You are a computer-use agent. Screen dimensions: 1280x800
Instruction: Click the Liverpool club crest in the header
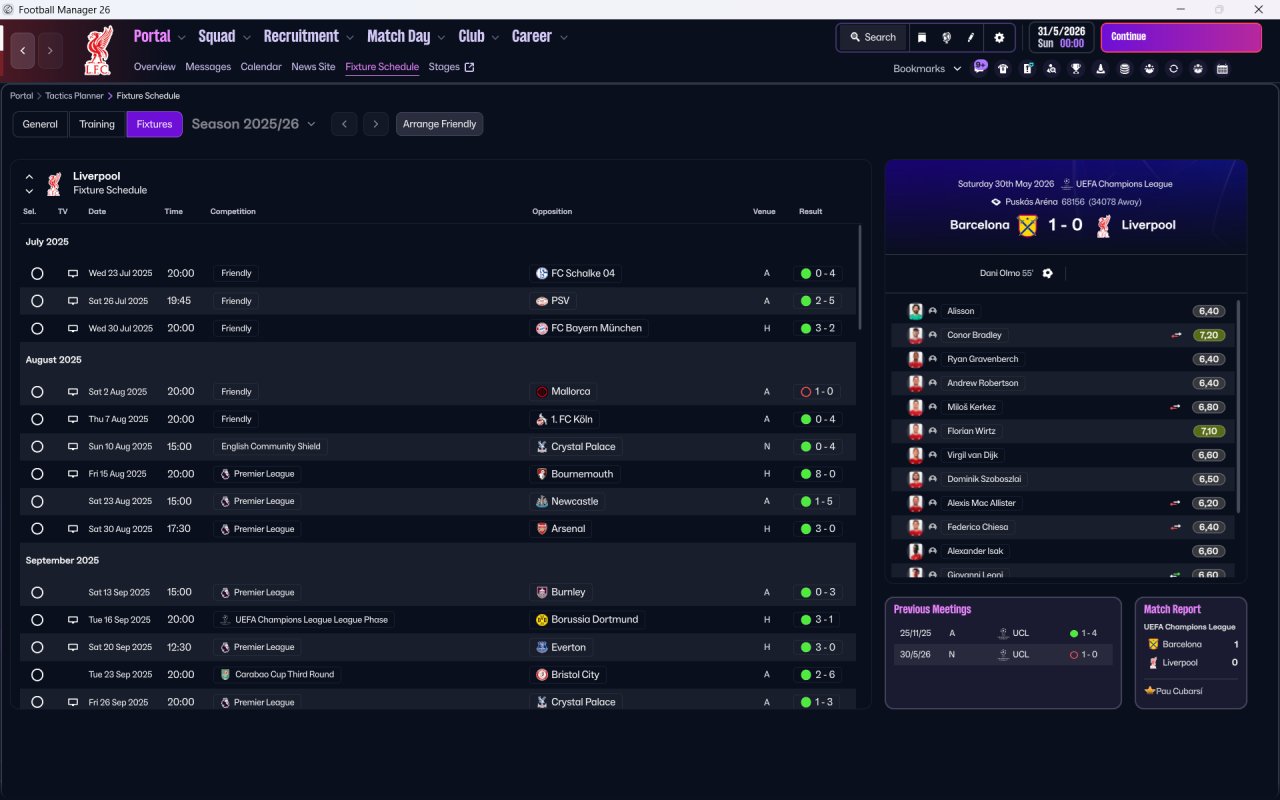point(98,50)
